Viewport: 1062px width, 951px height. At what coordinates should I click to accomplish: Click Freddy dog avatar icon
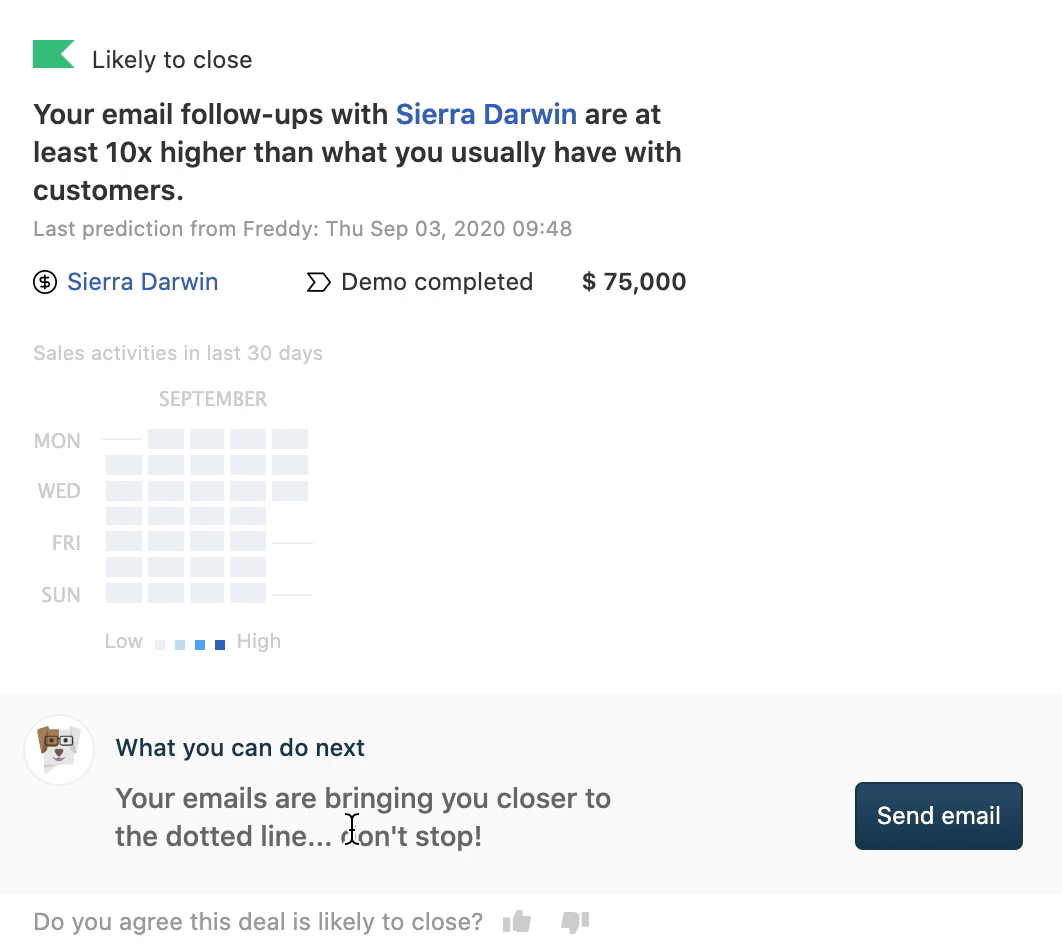pos(59,749)
